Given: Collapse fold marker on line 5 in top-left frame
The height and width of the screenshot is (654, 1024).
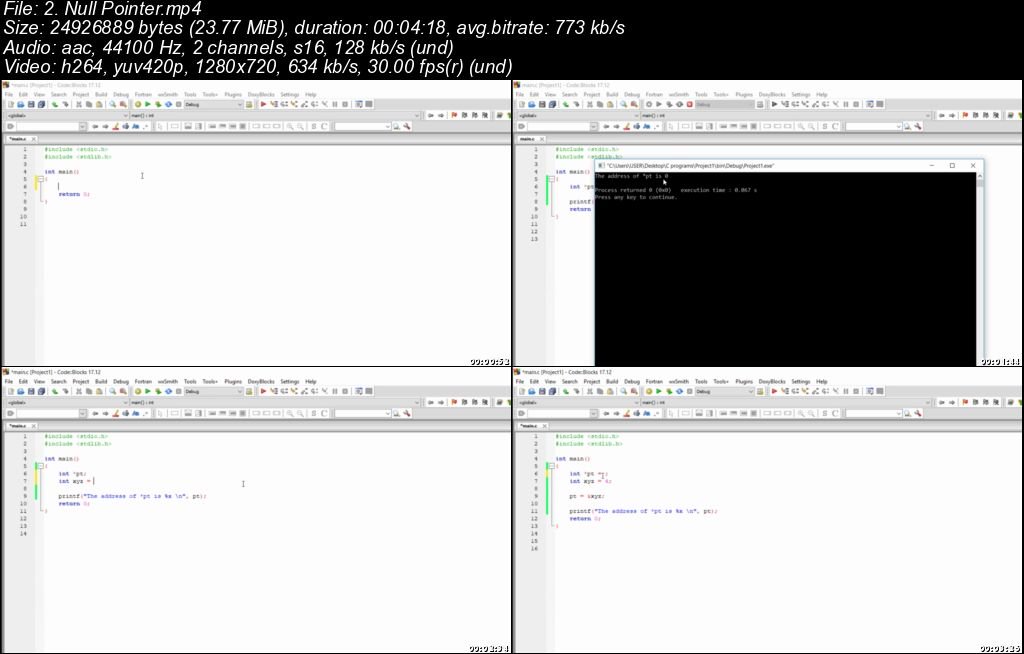Looking at the screenshot, I should click(x=40, y=179).
